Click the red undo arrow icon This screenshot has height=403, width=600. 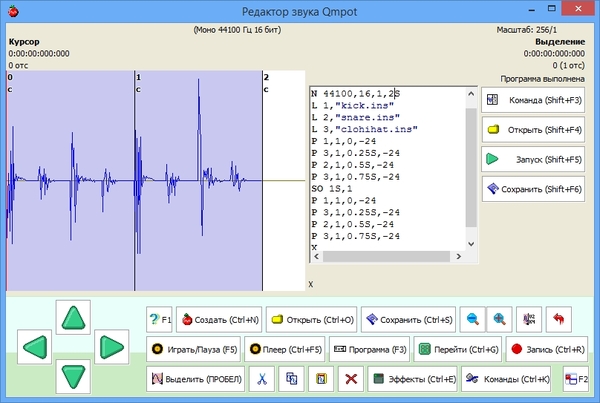(x=558, y=320)
